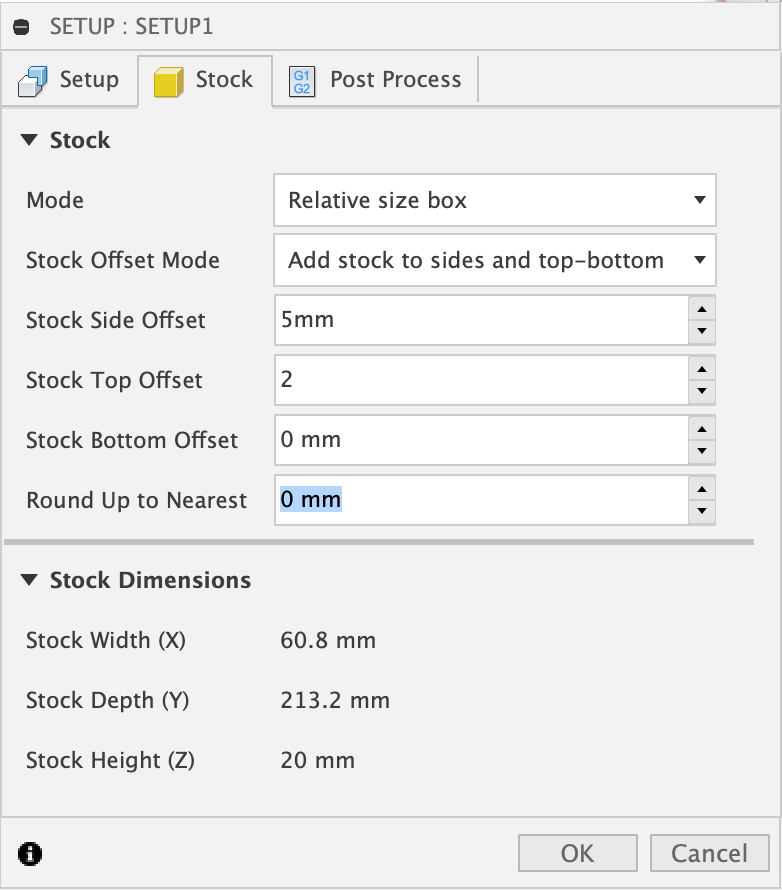Open the Post Process tab
The width and height of the screenshot is (782, 890).
tap(376, 80)
